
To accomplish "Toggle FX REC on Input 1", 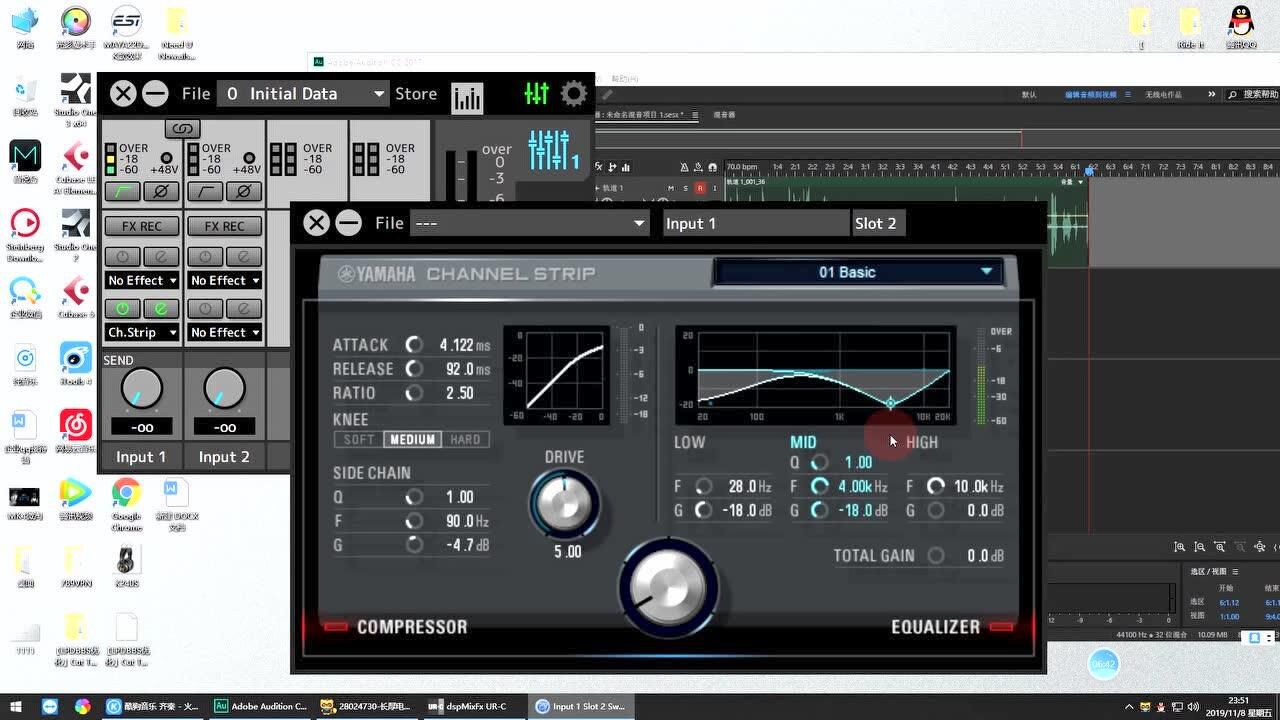I will click(142, 226).
